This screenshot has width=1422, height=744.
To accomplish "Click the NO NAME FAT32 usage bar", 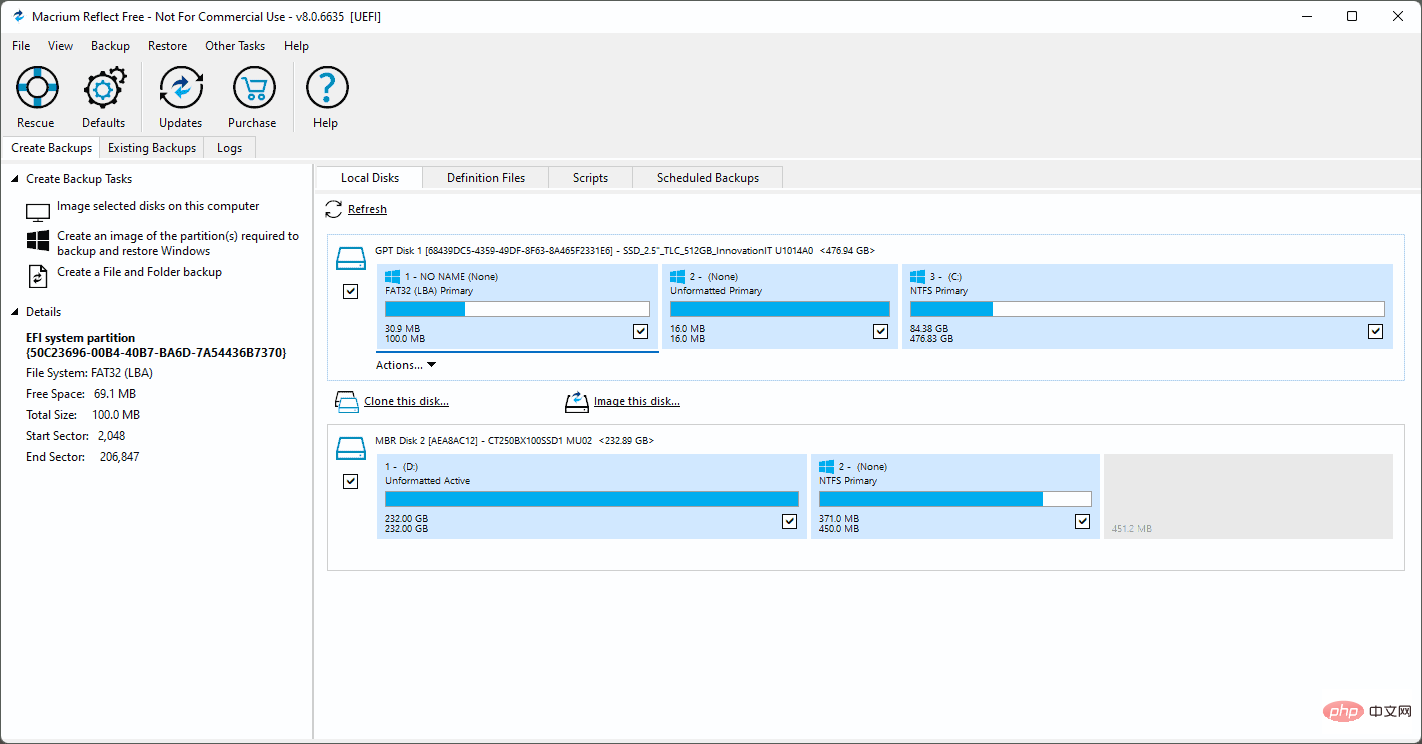I will tap(517, 309).
